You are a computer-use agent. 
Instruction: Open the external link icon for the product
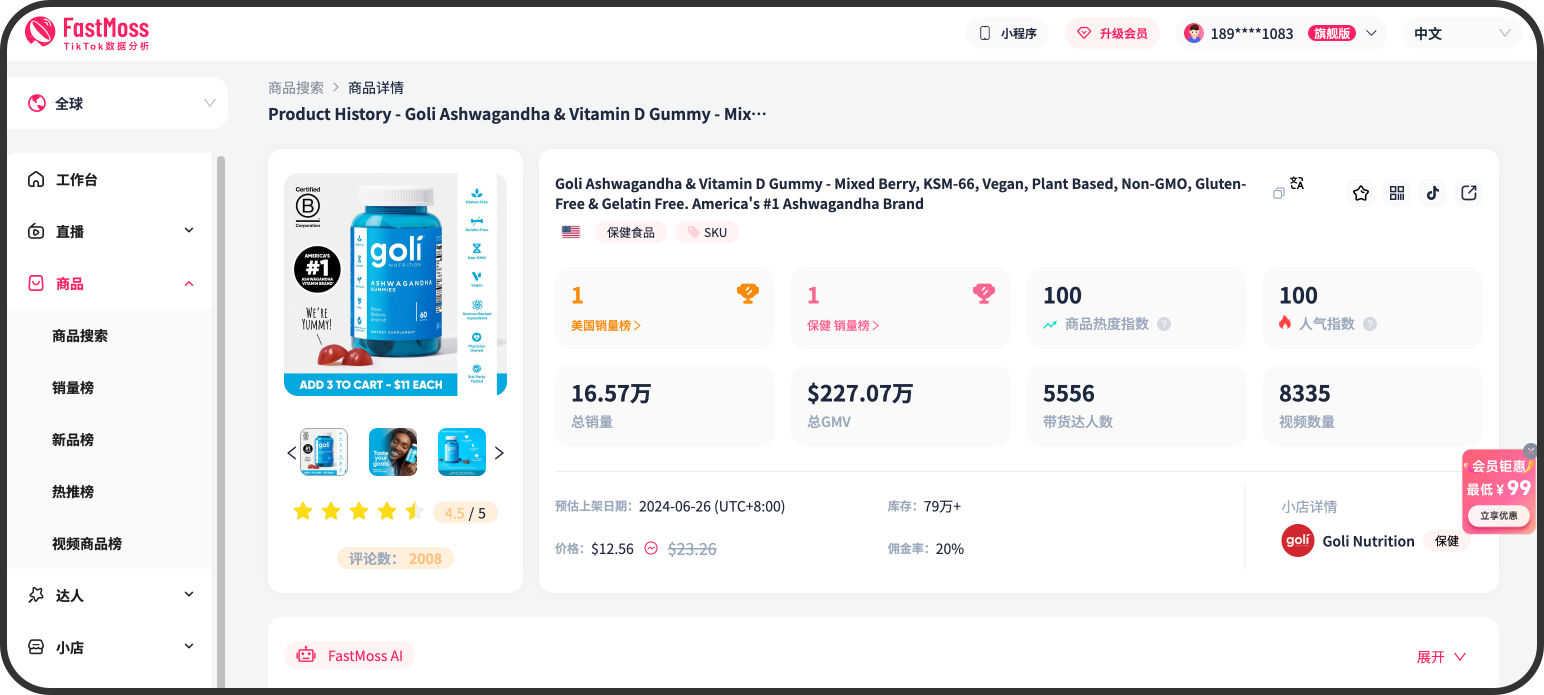click(1468, 192)
